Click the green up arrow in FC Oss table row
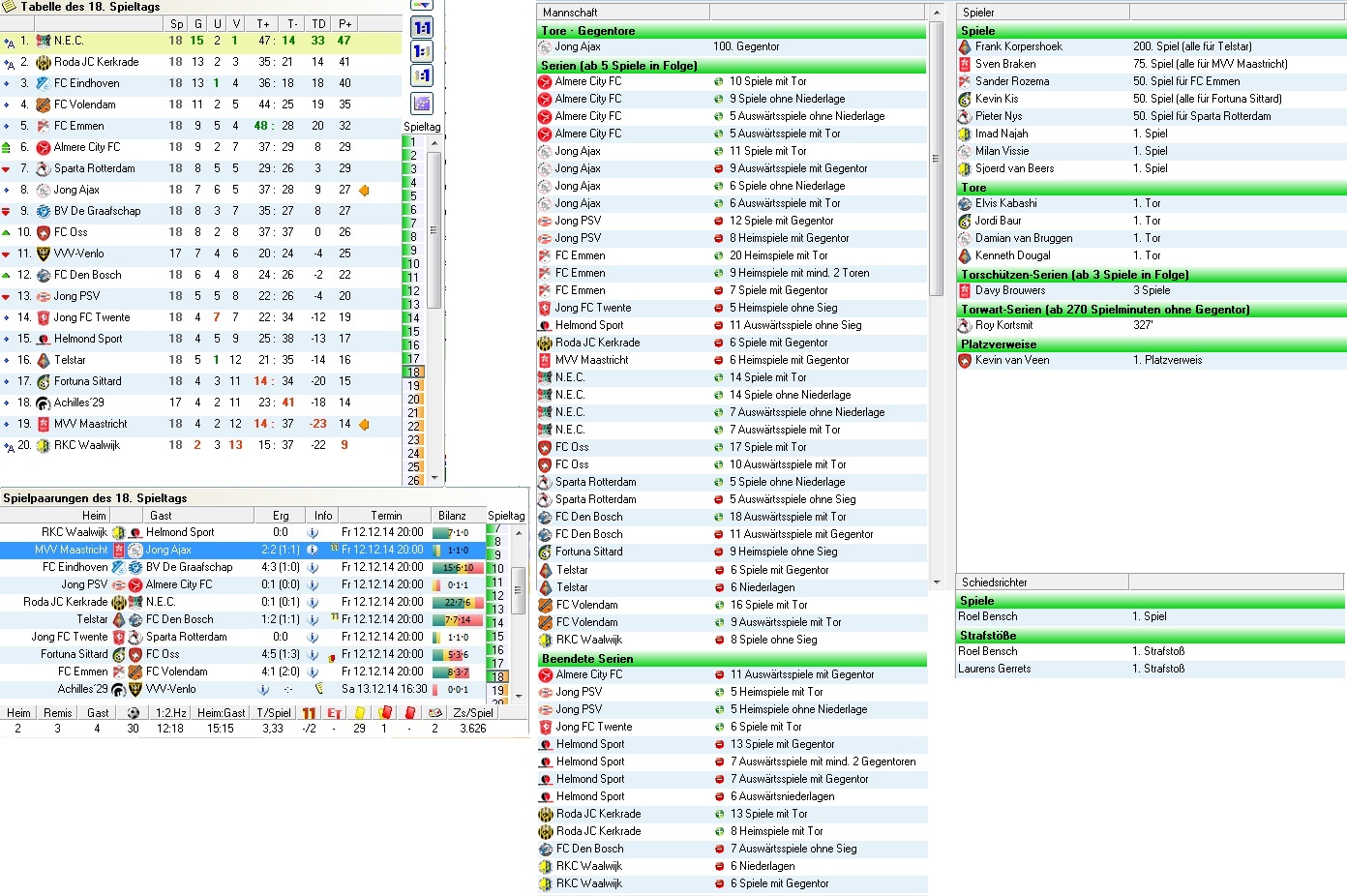The image size is (1347, 896). tap(7, 232)
